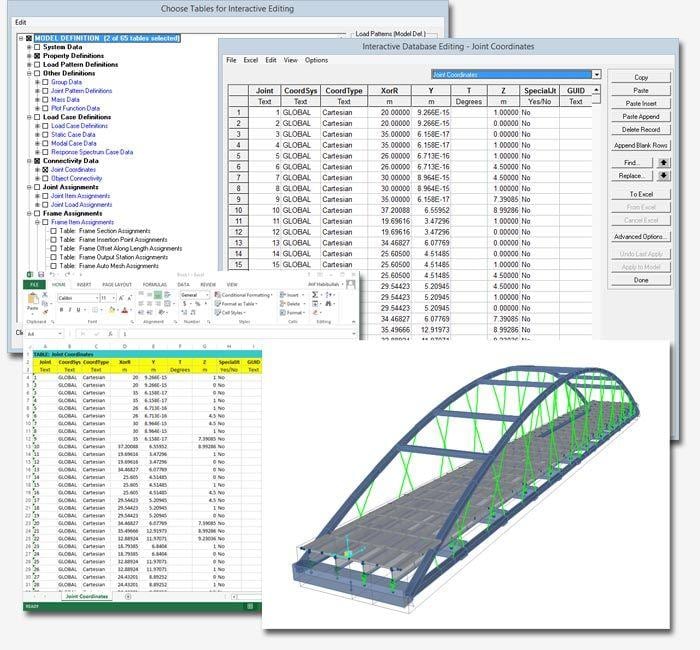Click the red Font Color swatch

[125, 310]
